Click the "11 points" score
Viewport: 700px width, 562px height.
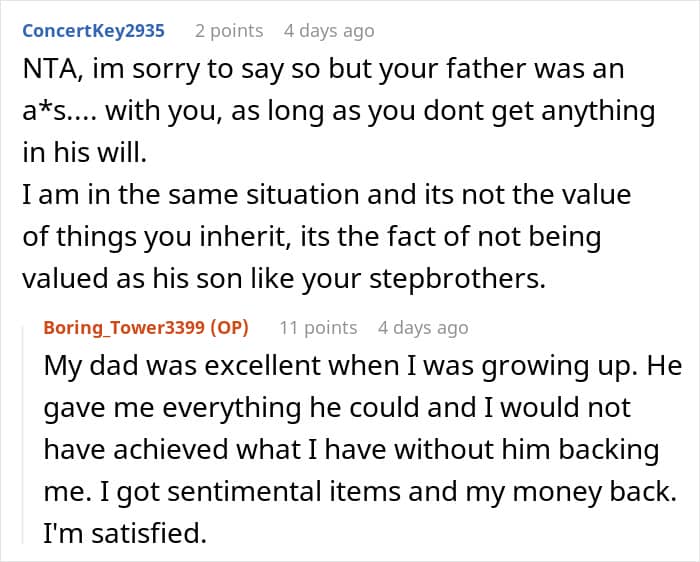coord(318,327)
